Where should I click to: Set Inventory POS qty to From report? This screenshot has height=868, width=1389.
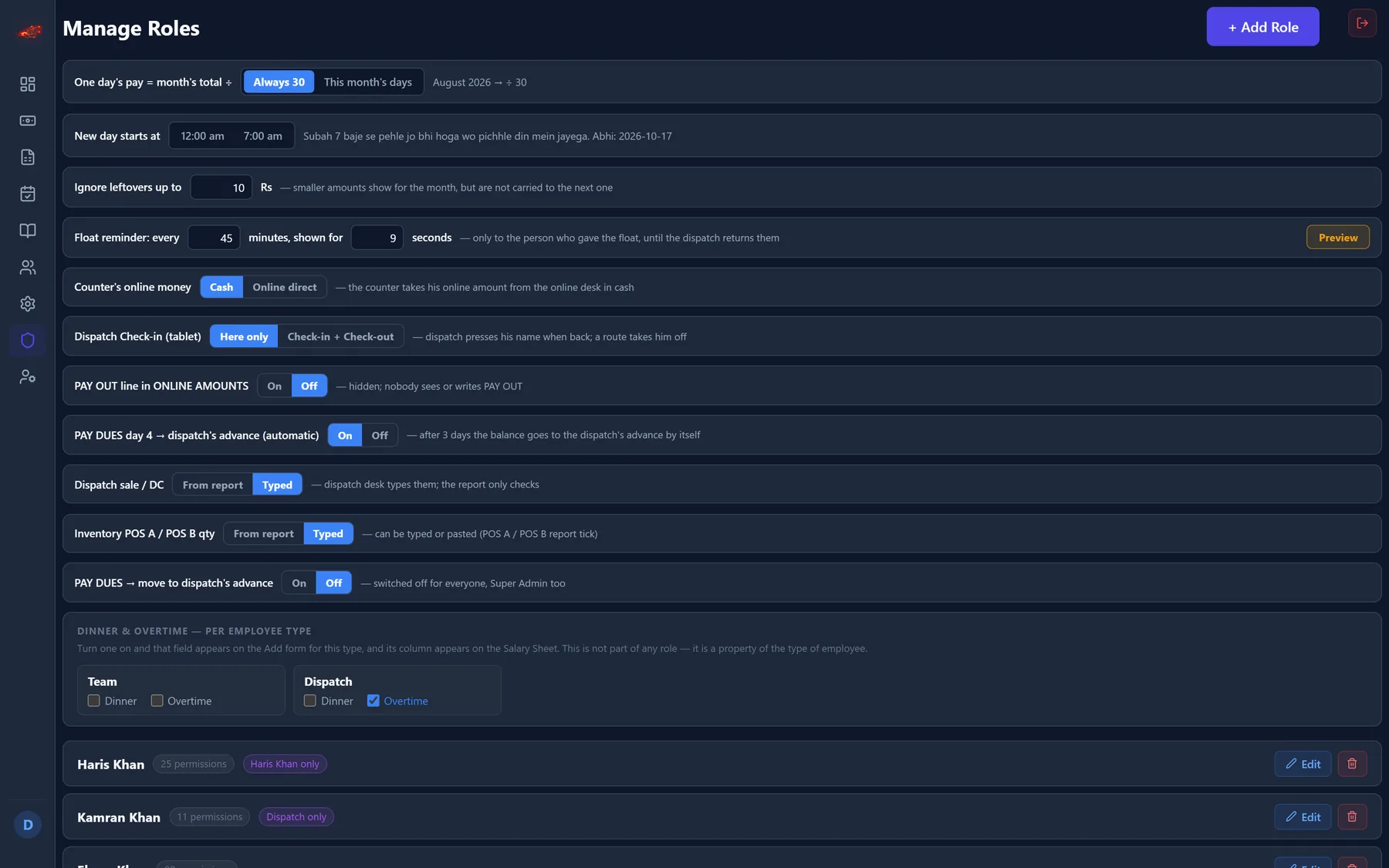pyautogui.click(x=264, y=534)
